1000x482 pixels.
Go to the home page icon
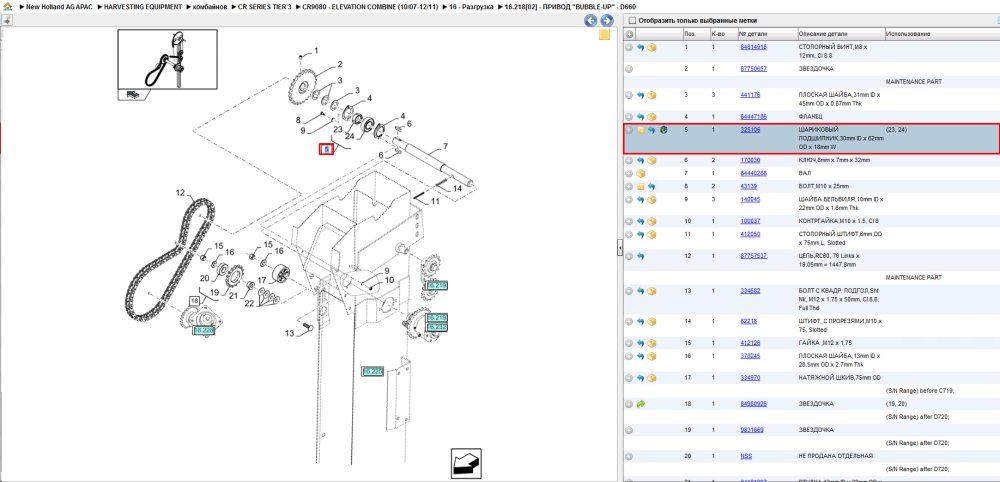coord(8,6)
